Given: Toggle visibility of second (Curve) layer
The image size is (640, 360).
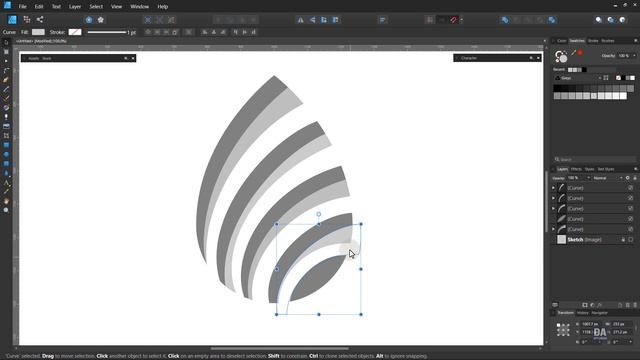Looking at the screenshot, I should [631, 198].
